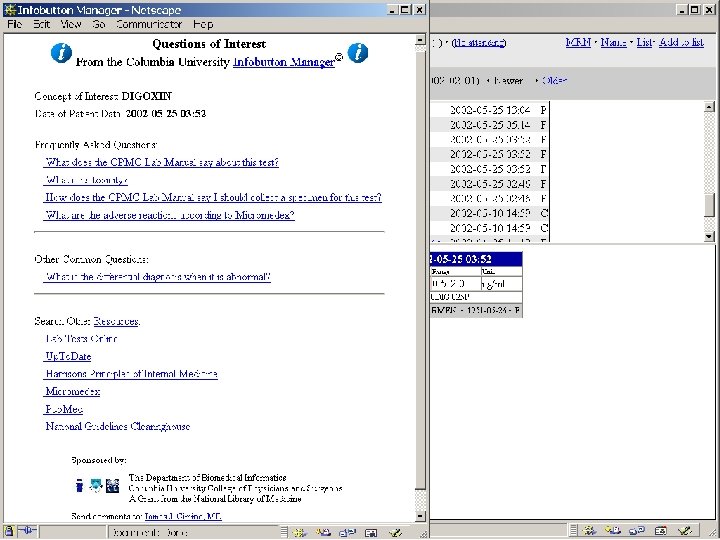
Task: Open Navigator from Infobutton window component bar
Action: 300,532
